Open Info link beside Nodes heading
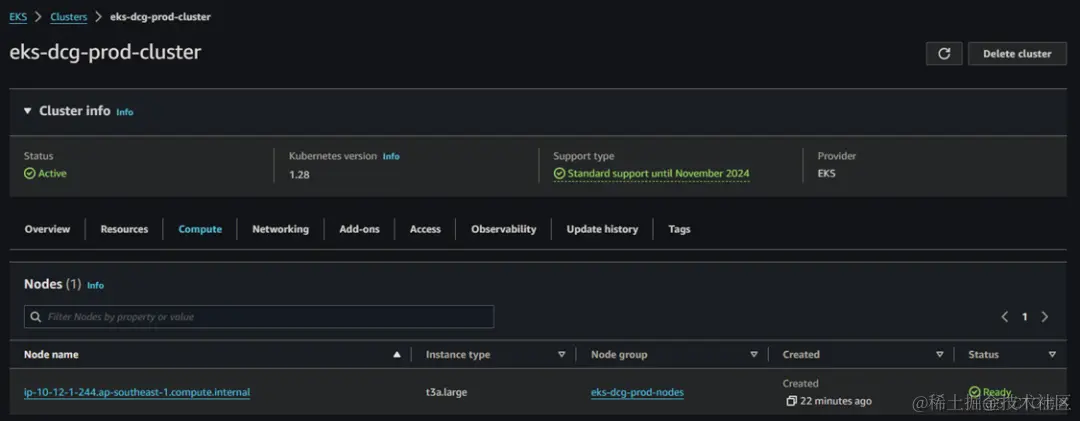1080x421 pixels. 96,285
